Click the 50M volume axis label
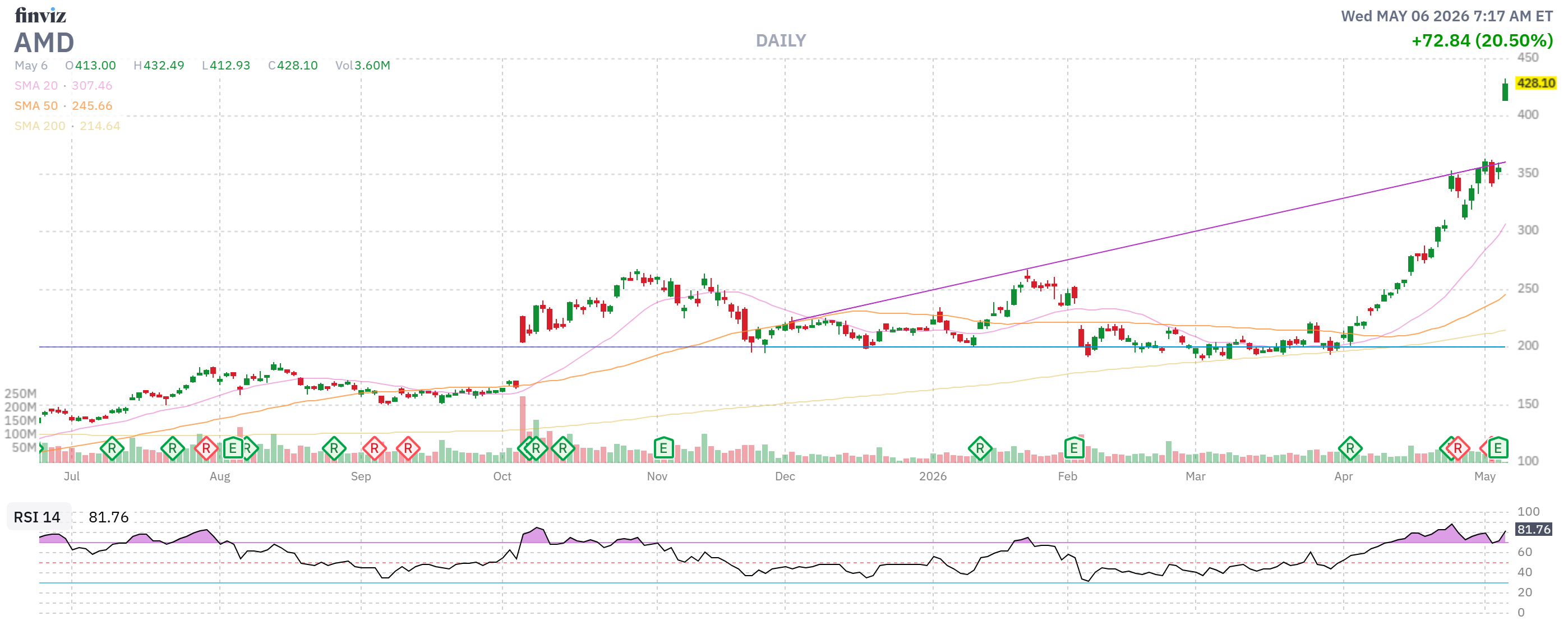Viewport: 1568px width, 630px height. (x=24, y=448)
